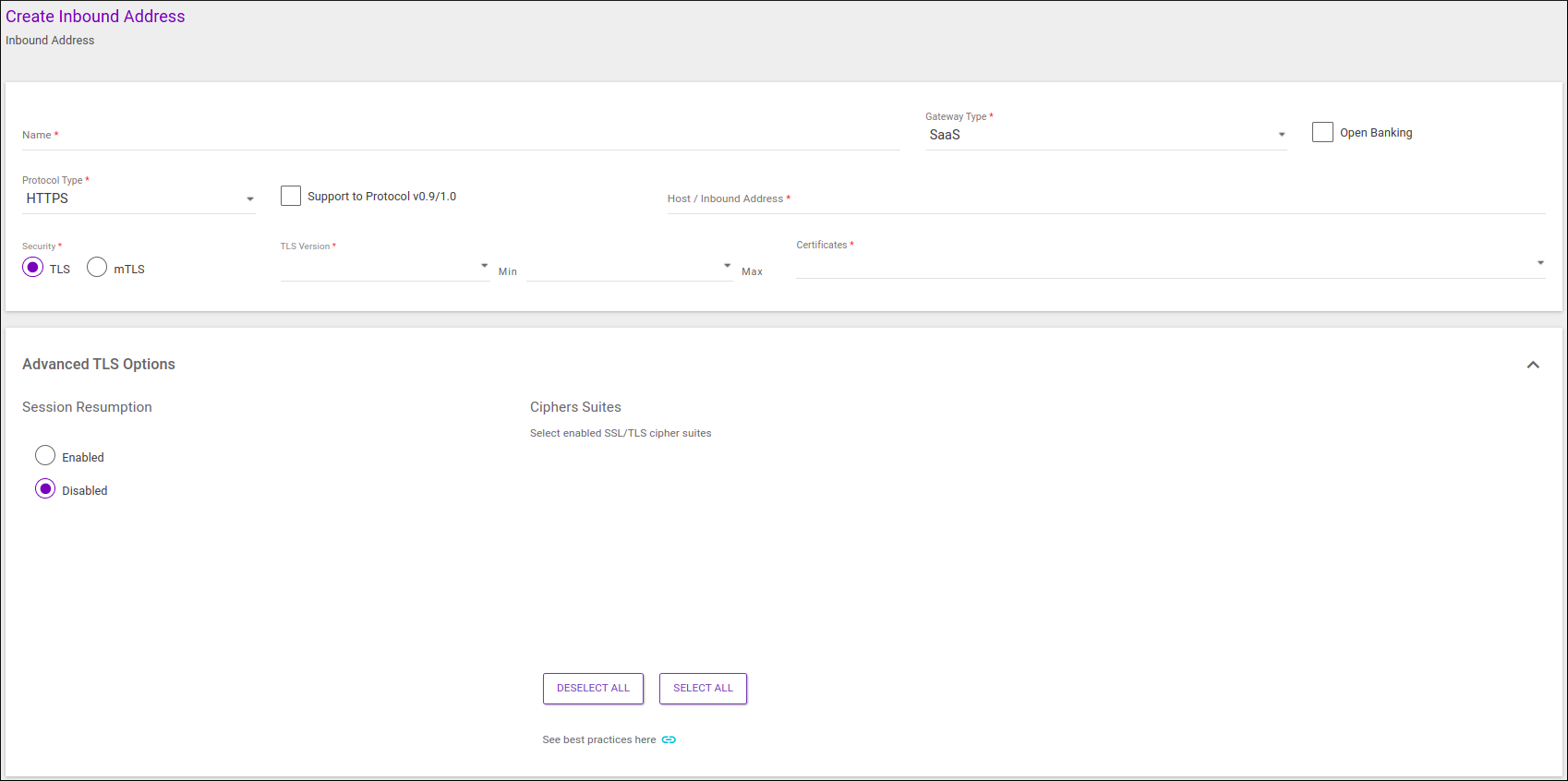Select the TLS security radio button

pos(33,268)
